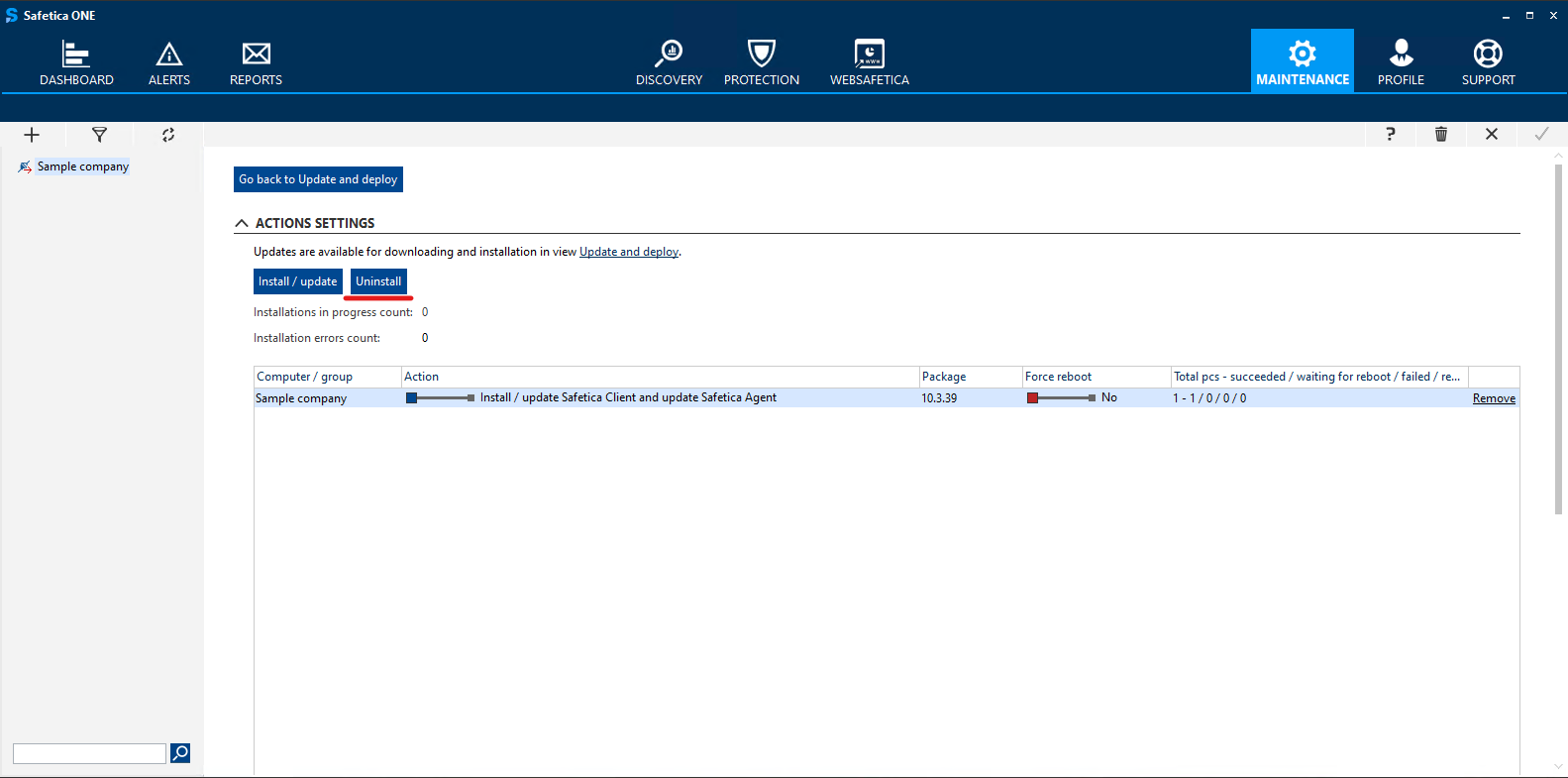Adjust the Action slider for Sample company

(440, 397)
